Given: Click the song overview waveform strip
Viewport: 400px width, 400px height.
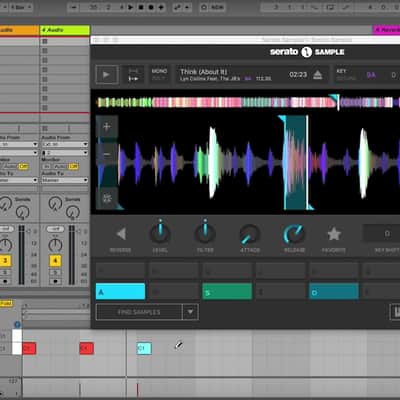Looking at the screenshot, I should (248, 102).
